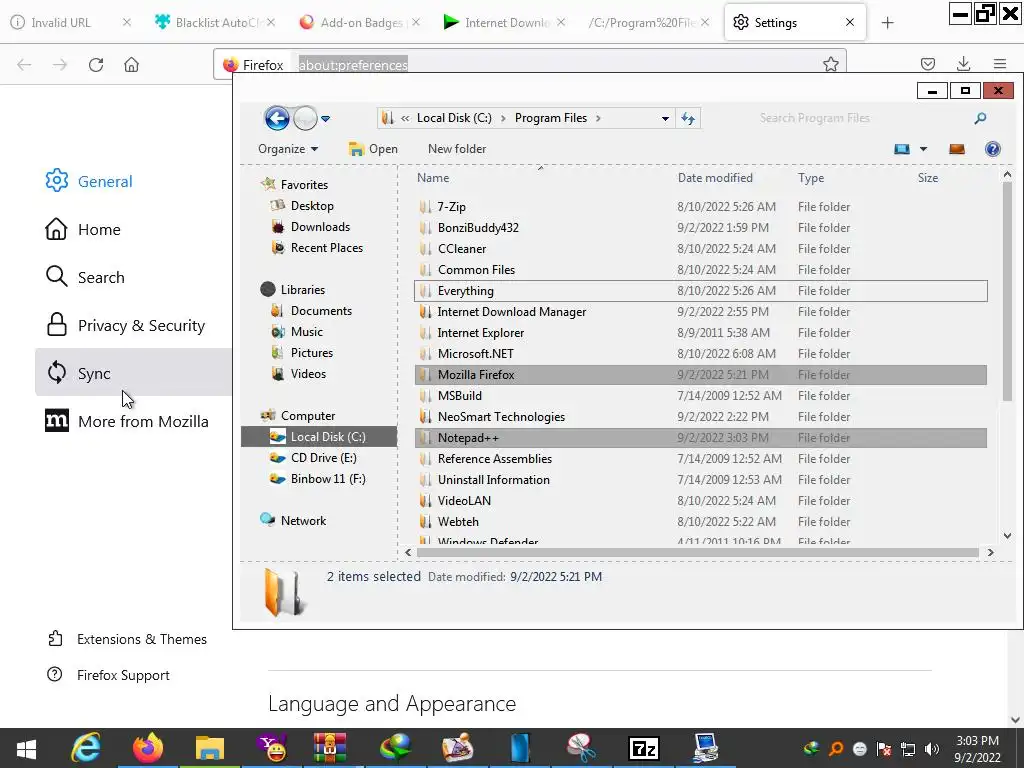Open Music library
Screen dimensions: 1024x768
pos(298,332)
